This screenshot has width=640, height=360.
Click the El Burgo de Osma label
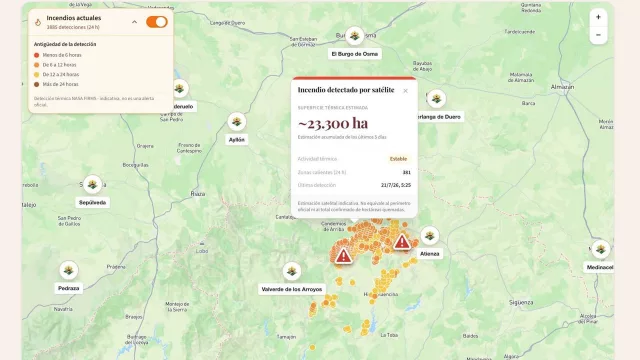(x=355, y=54)
